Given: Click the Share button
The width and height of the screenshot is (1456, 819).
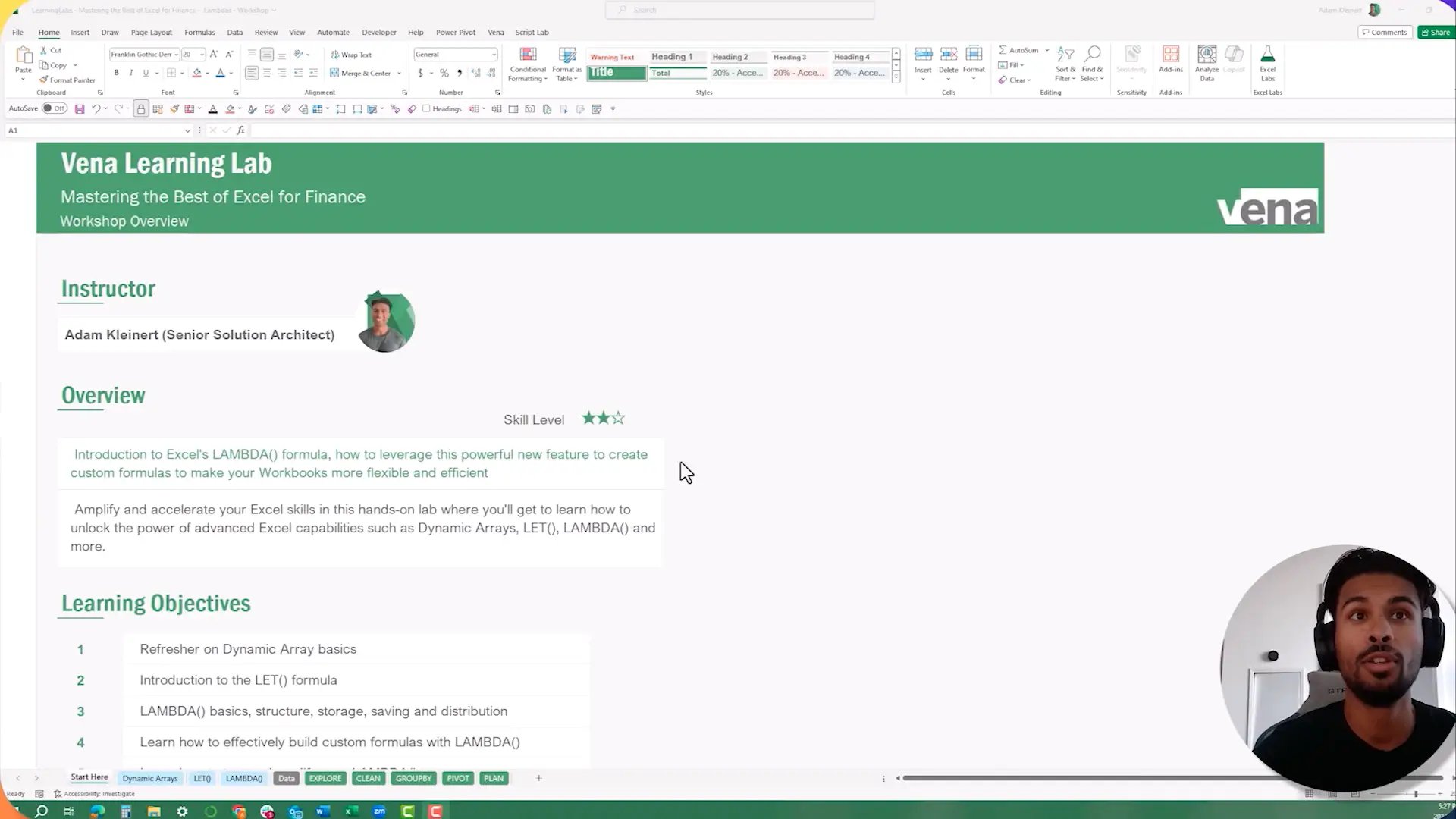Looking at the screenshot, I should pos(1436,32).
